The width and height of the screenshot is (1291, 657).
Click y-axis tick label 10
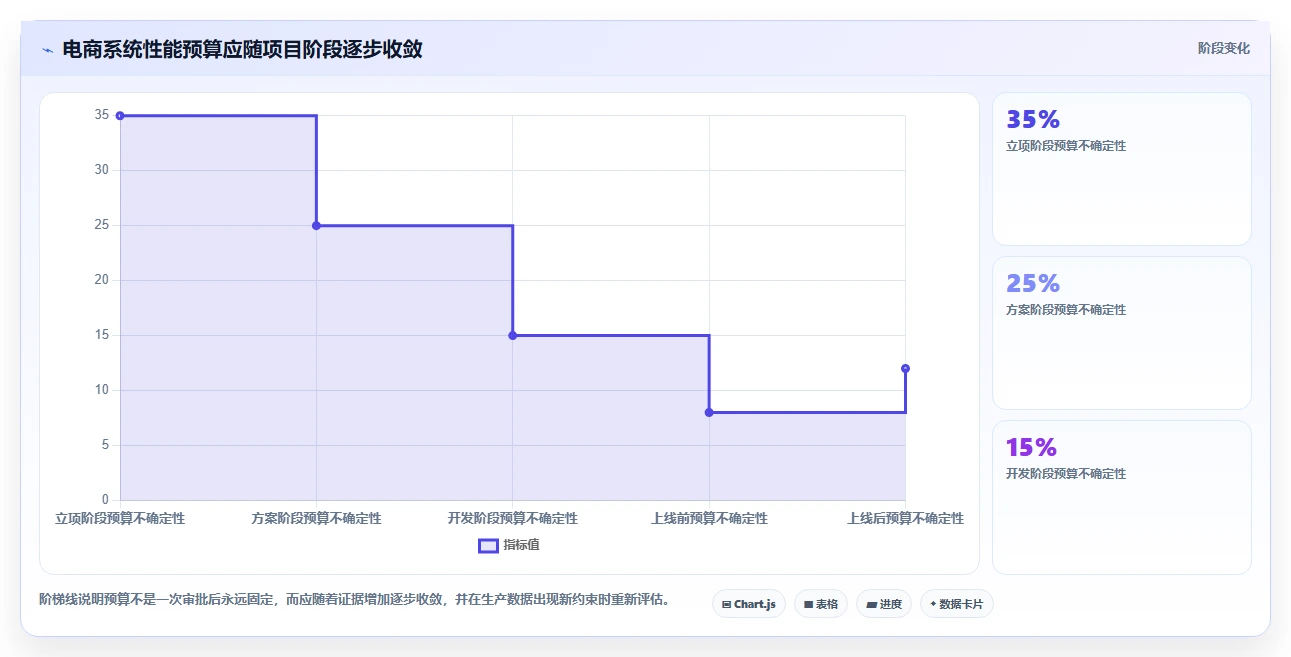101,390
